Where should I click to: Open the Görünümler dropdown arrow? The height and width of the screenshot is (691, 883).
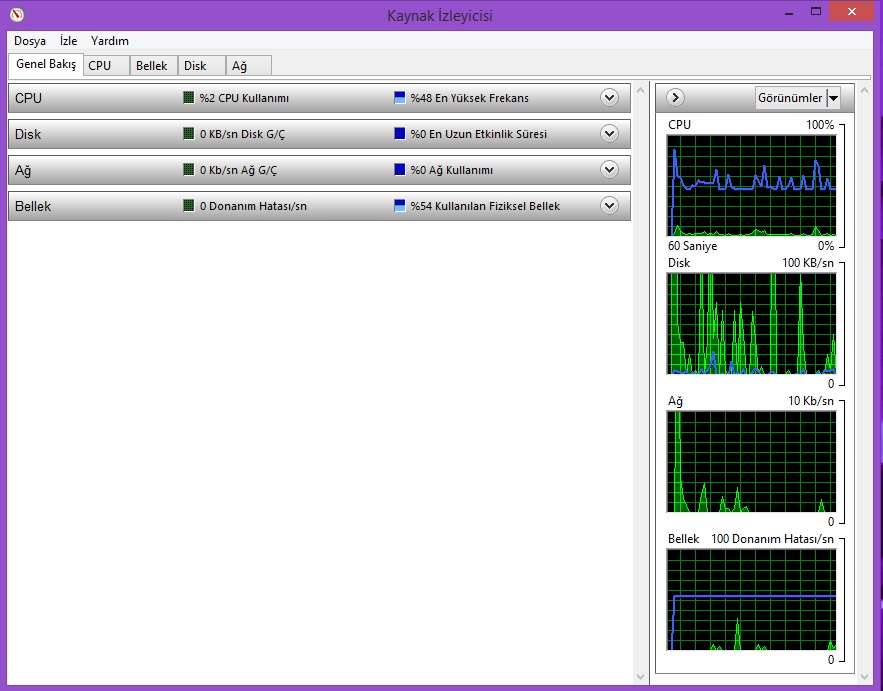[x=833, y=98]
